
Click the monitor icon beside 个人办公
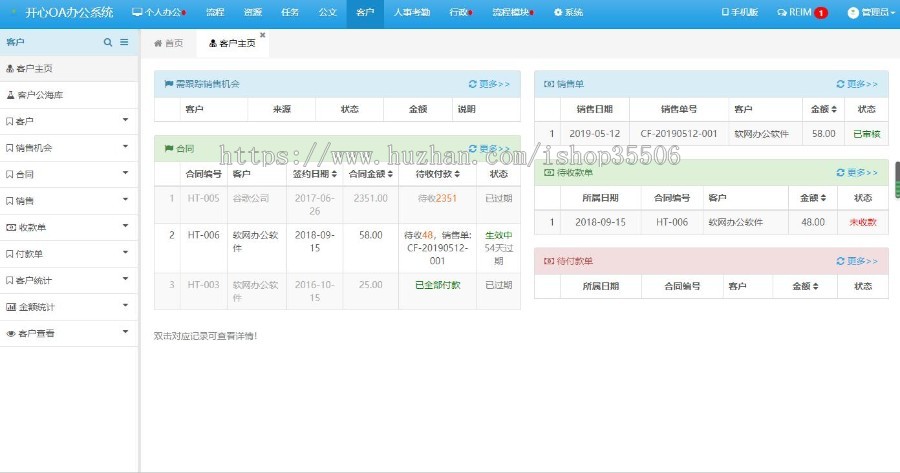[x=137, y=12]
